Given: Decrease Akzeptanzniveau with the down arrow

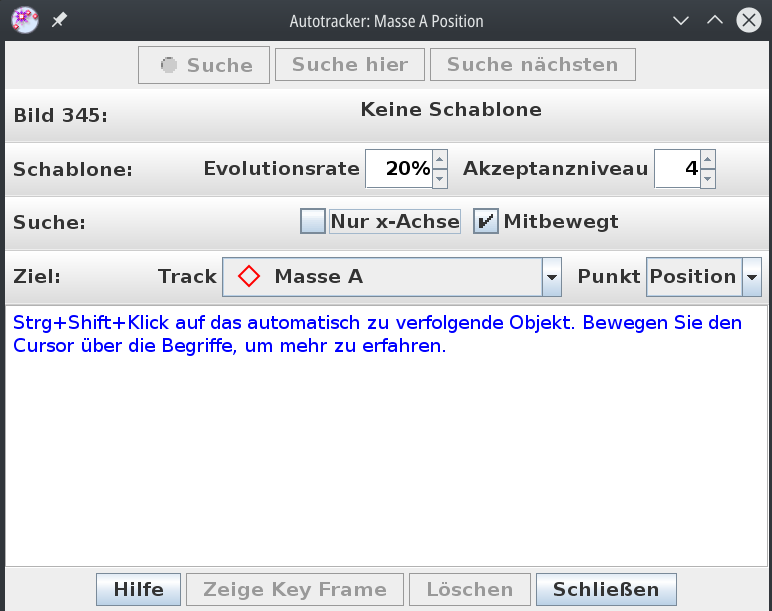Looking at the screenshot, I should point(708,178).
